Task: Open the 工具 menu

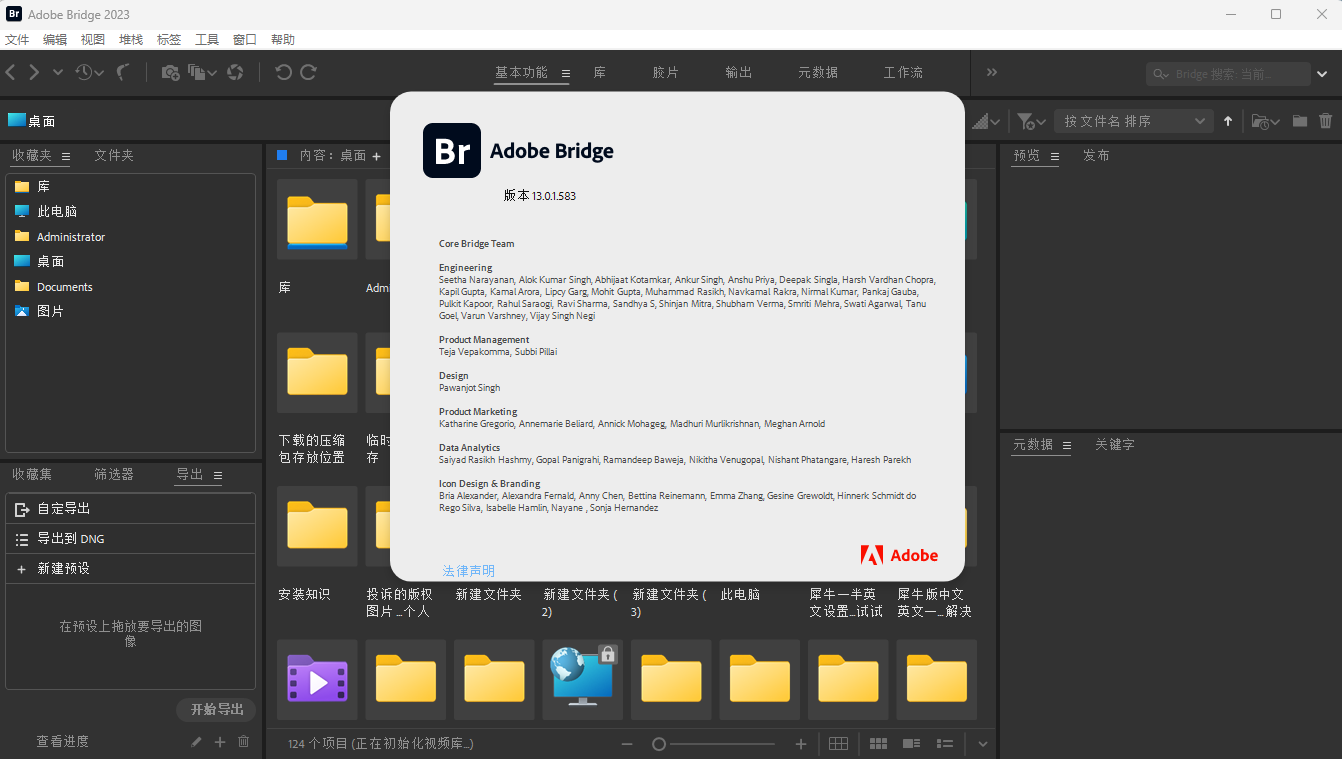Action: pos(207,39)
